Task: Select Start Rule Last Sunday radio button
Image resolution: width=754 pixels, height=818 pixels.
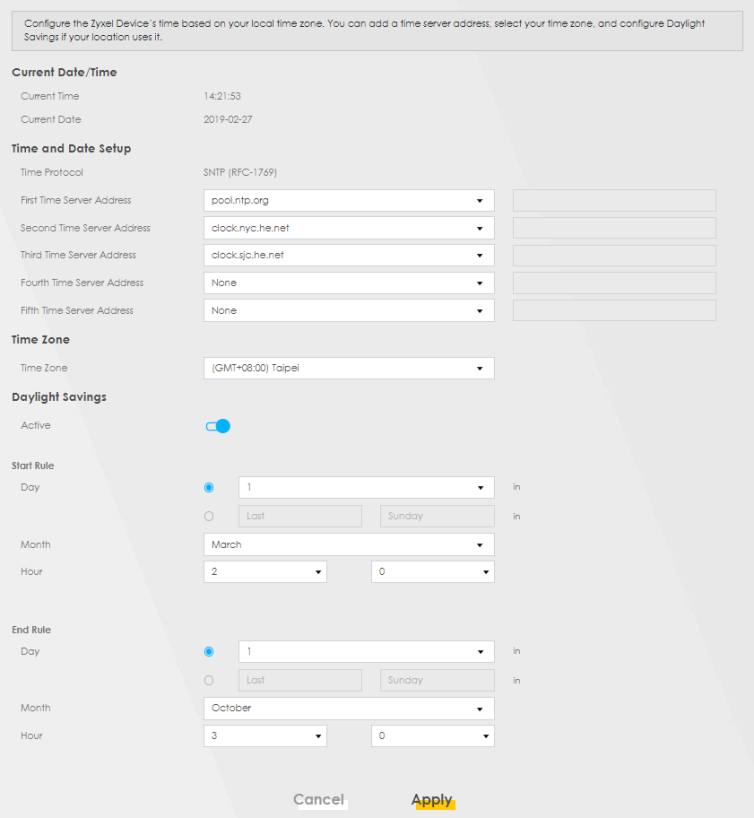Action: pyautogui.click(x=209, y=517)
